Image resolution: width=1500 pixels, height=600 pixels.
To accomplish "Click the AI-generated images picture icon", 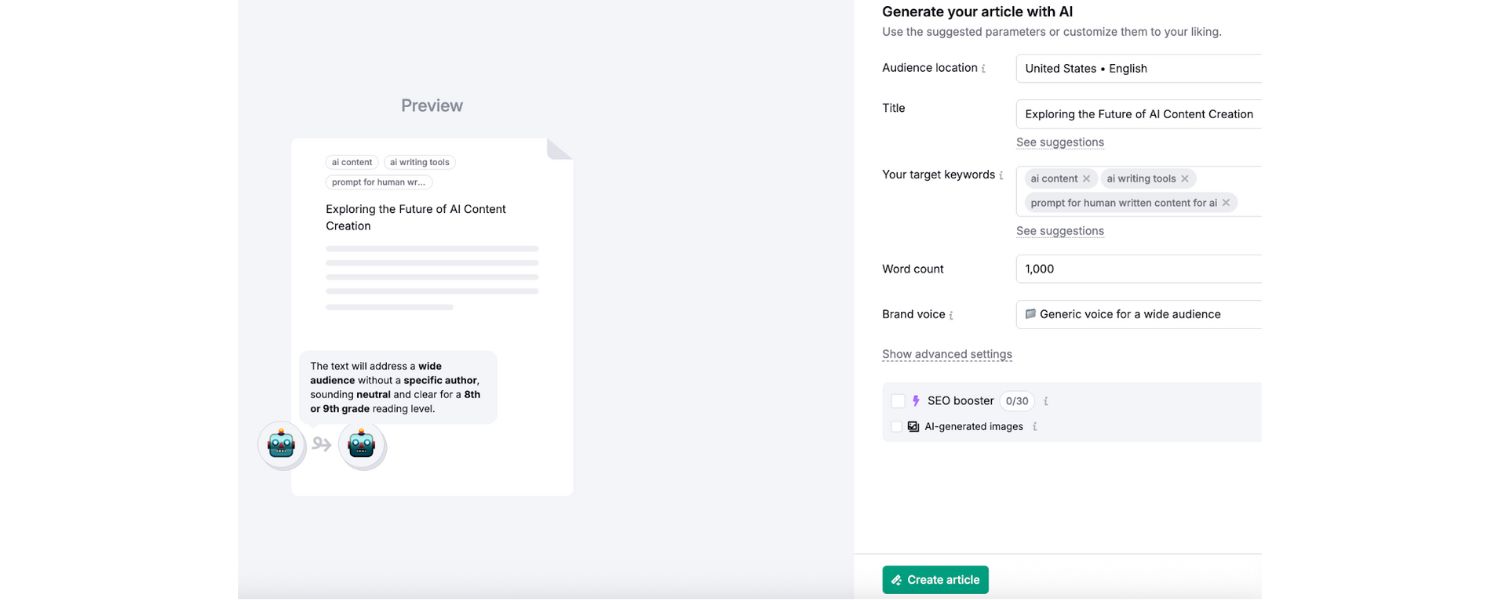I will pyautogui.click(x=912, y=426).
